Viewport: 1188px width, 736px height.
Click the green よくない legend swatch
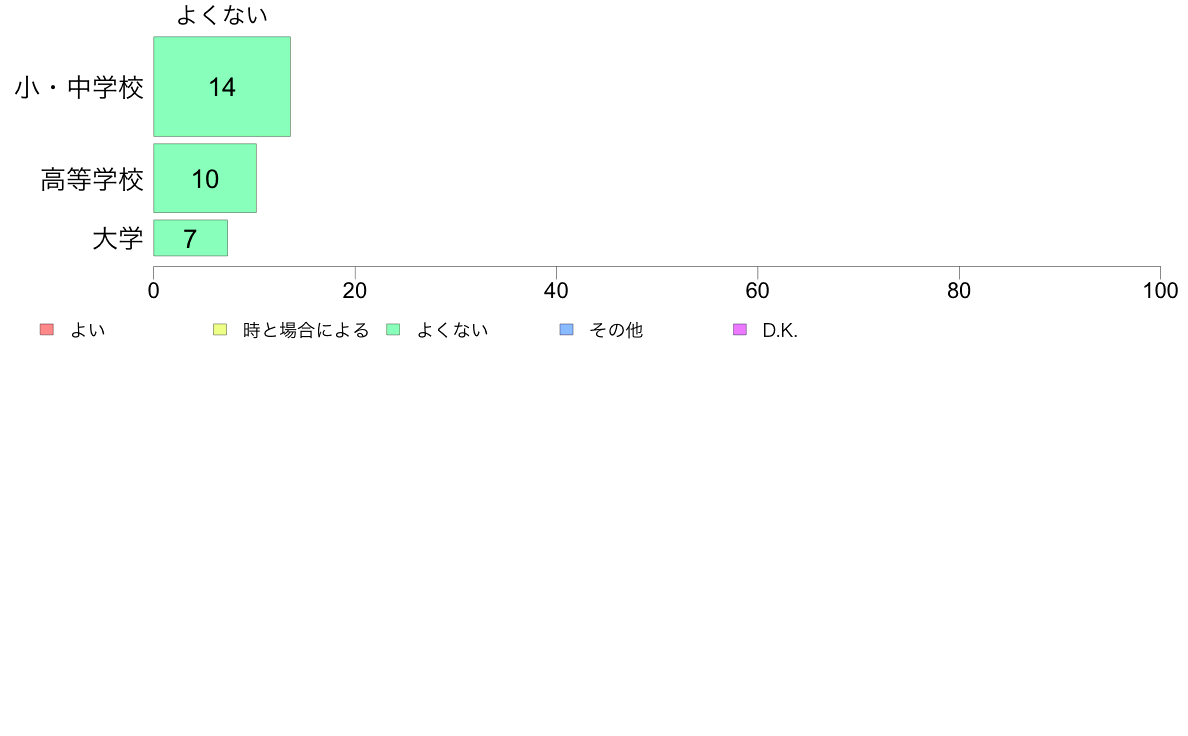393,330
